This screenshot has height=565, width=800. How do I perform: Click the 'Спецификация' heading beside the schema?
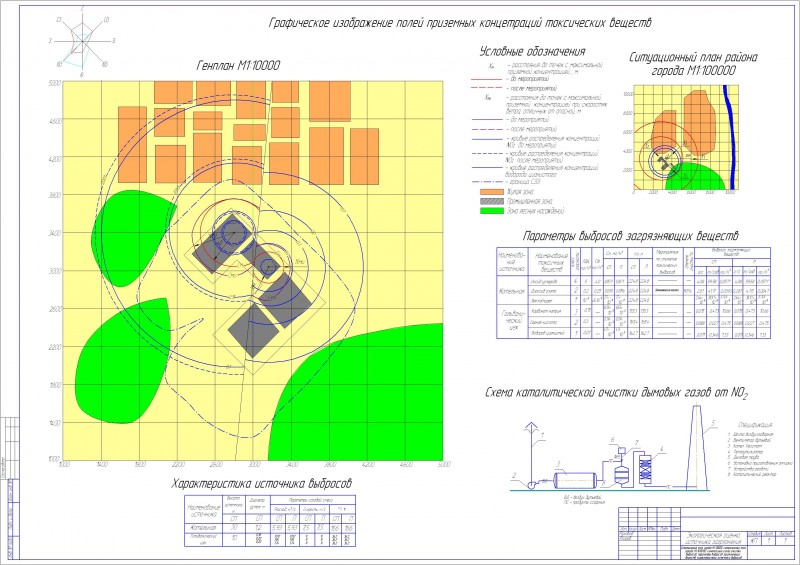(755, 425)
